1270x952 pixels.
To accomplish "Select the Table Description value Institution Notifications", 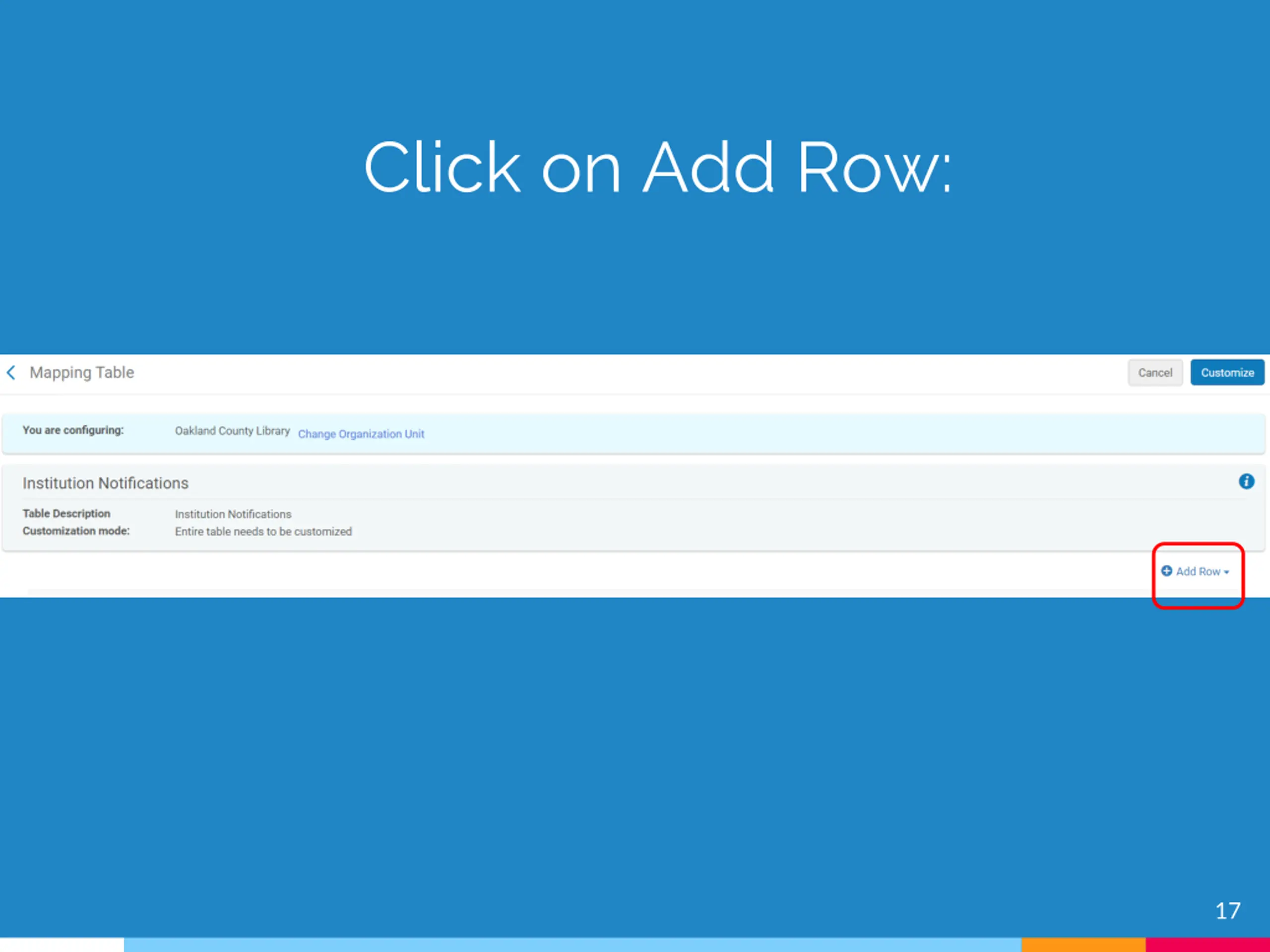I will point(233,514).
